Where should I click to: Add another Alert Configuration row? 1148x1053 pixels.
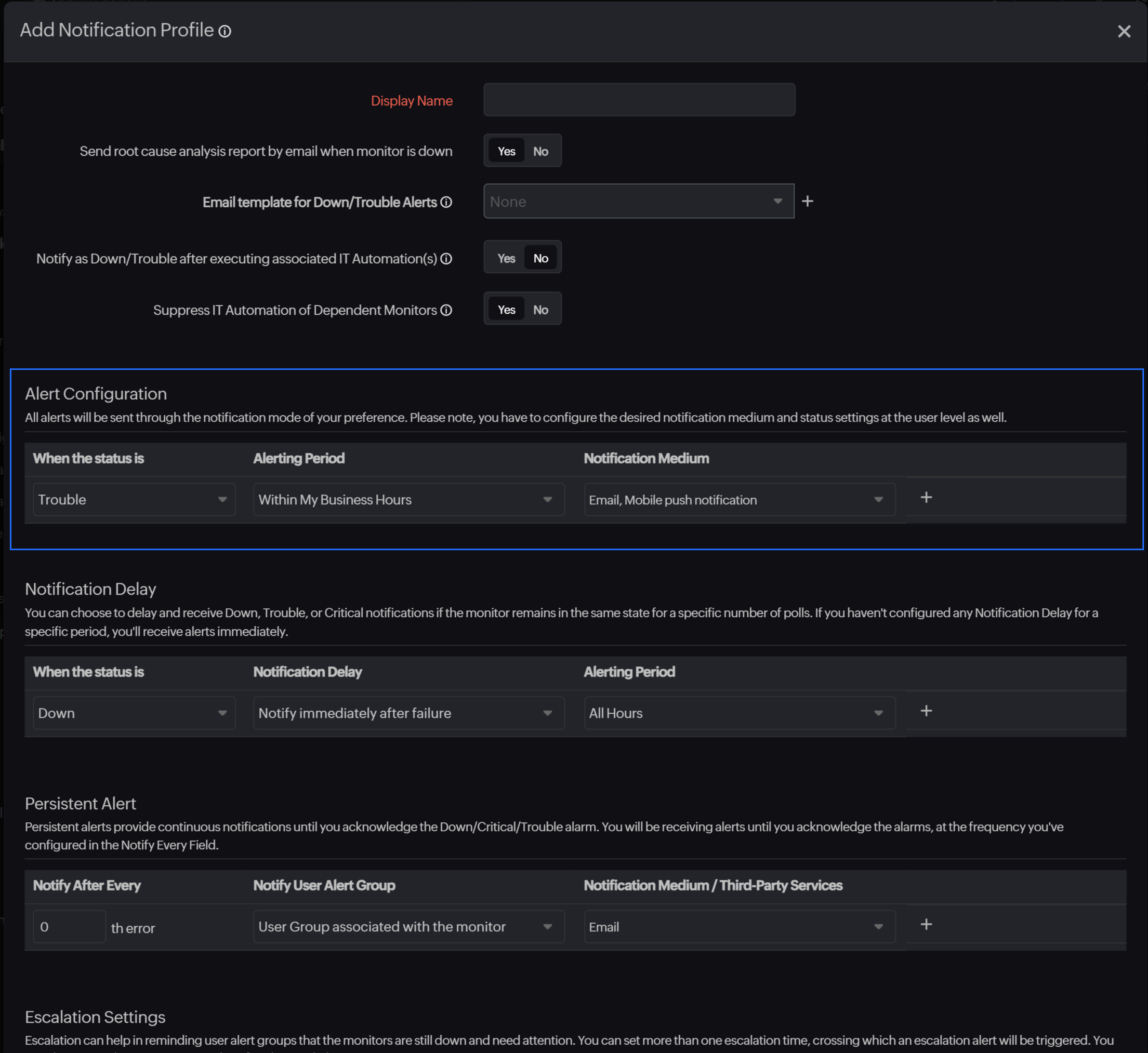tap(926, 498)
